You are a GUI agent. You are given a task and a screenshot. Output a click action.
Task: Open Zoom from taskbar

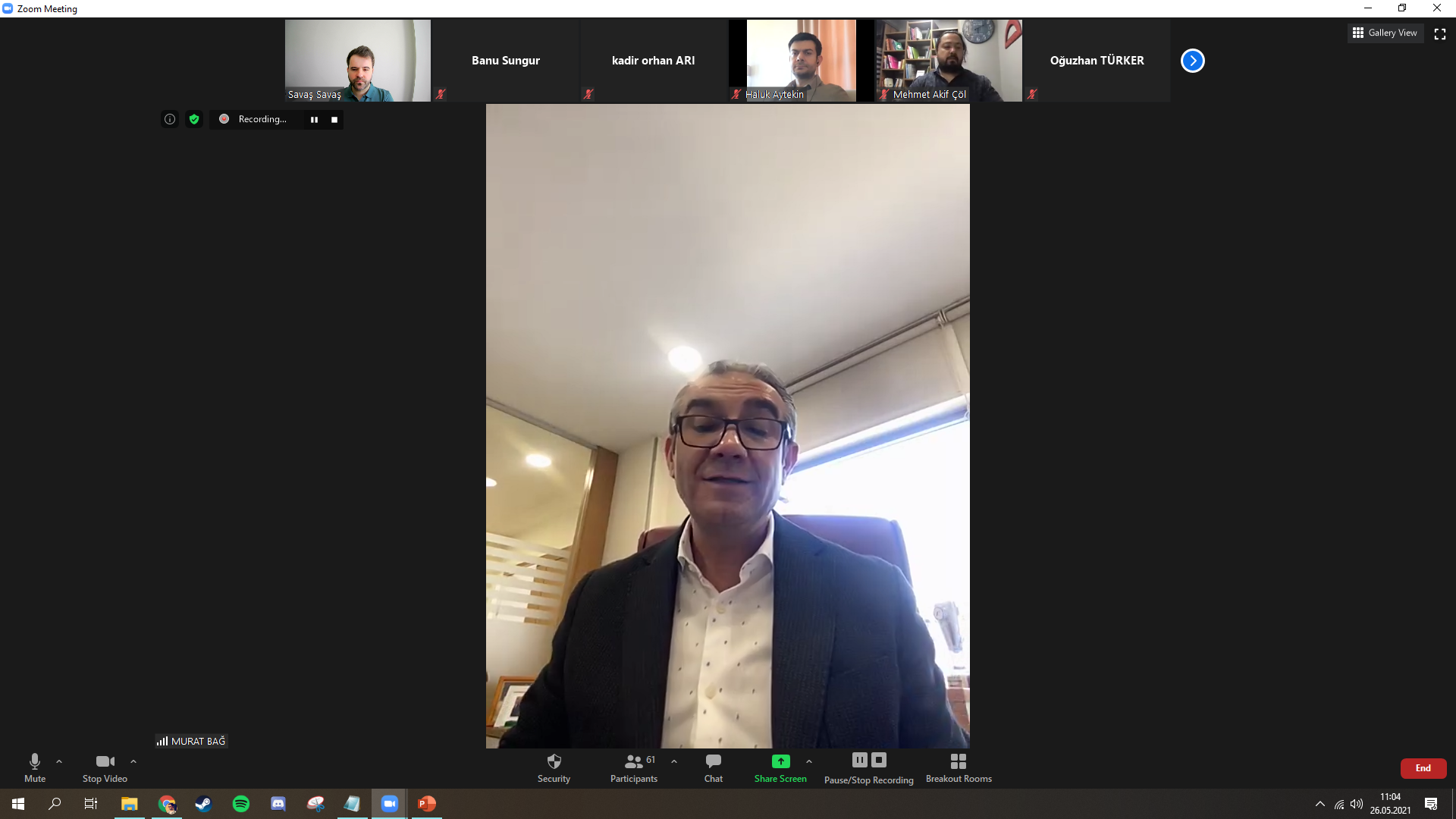(390, 804)
